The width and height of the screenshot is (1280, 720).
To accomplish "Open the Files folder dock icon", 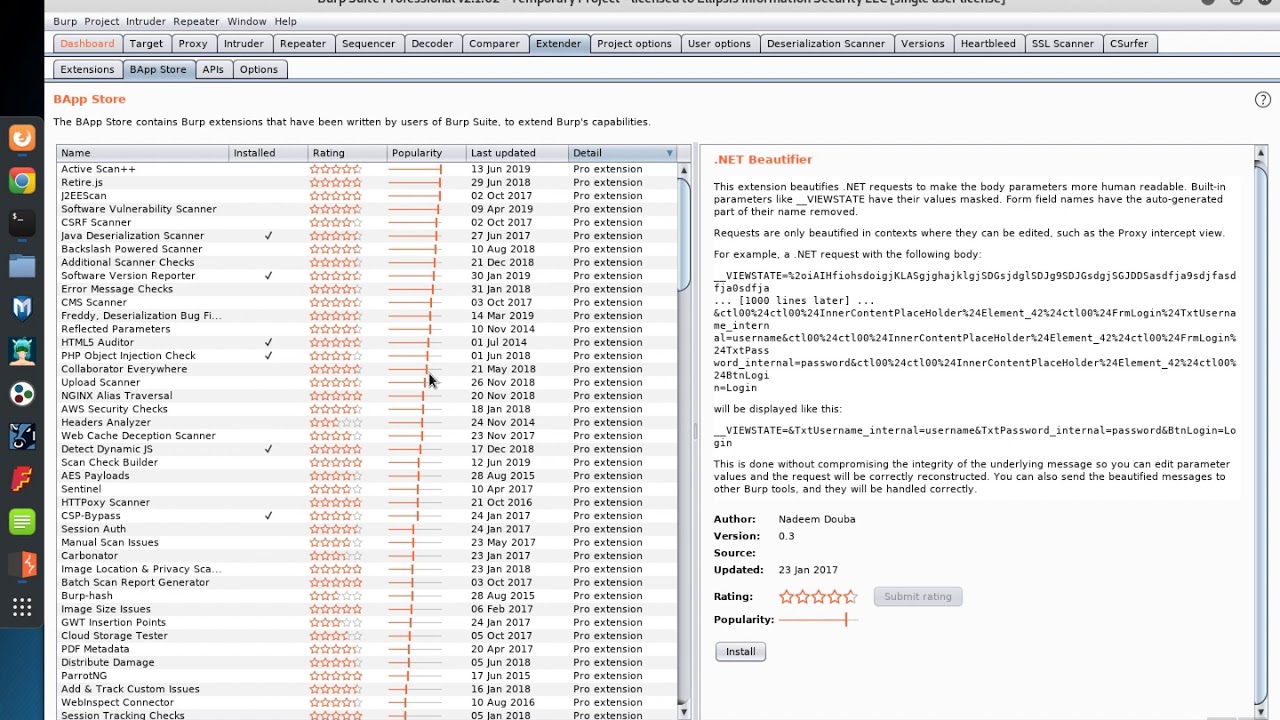I will [x=22, y=266].
